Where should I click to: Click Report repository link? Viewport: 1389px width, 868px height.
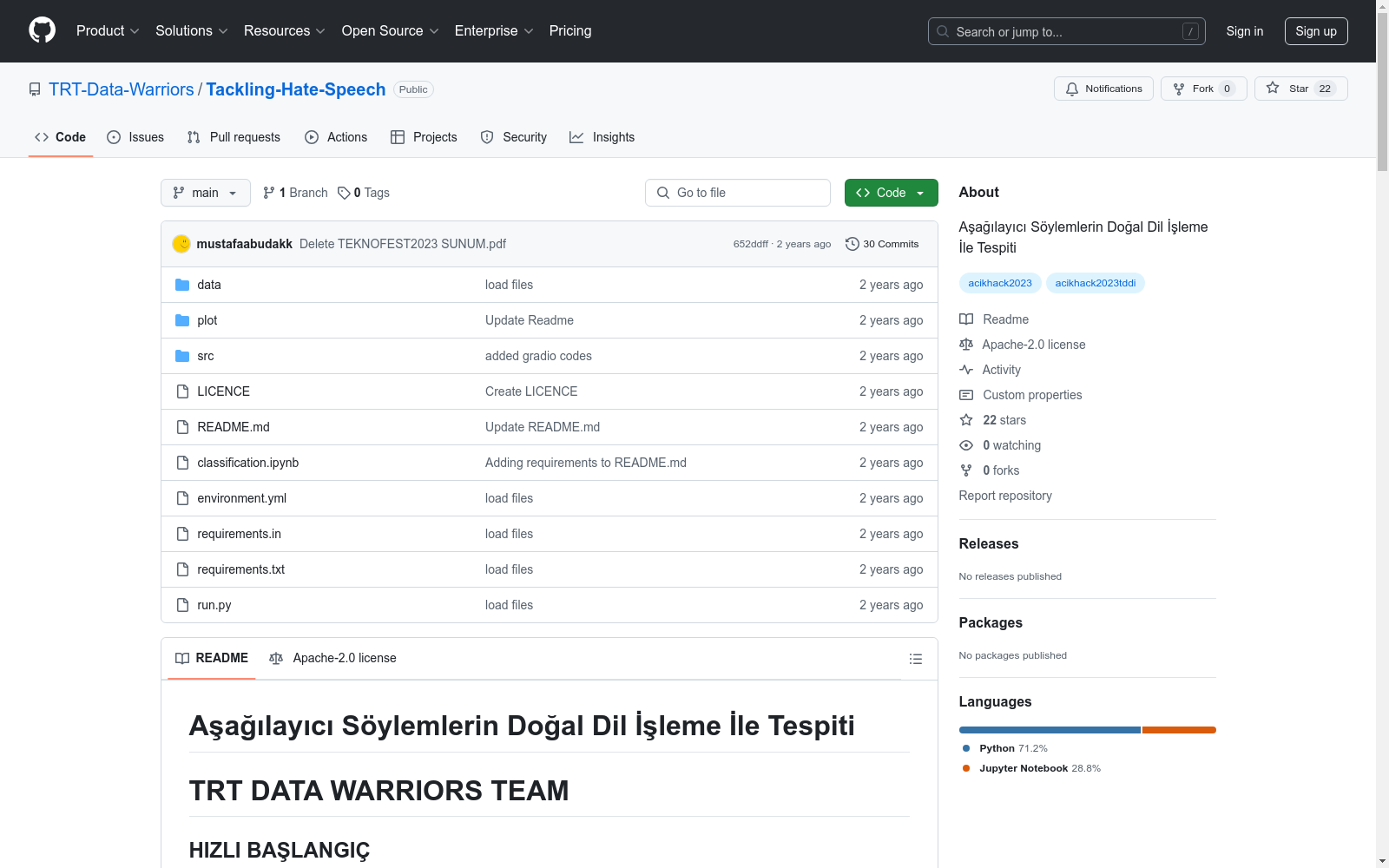[x=1005, y=496]
